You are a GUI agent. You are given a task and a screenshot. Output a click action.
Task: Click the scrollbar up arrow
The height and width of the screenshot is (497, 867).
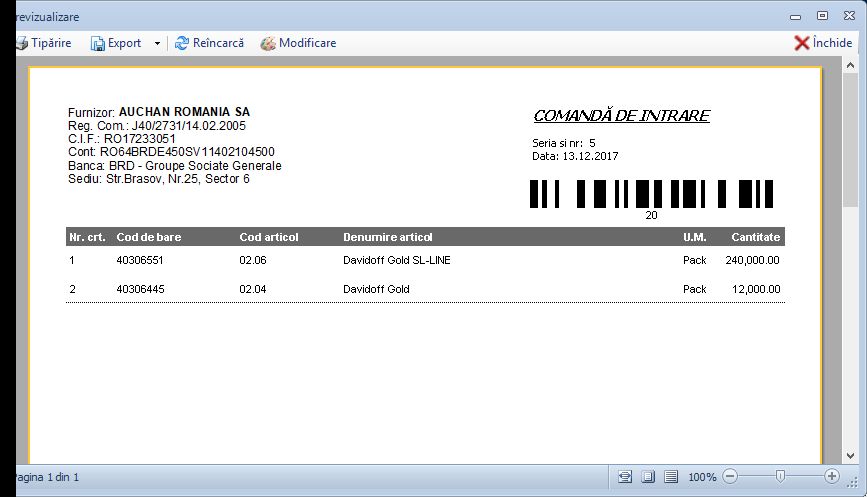click(851, 66)
